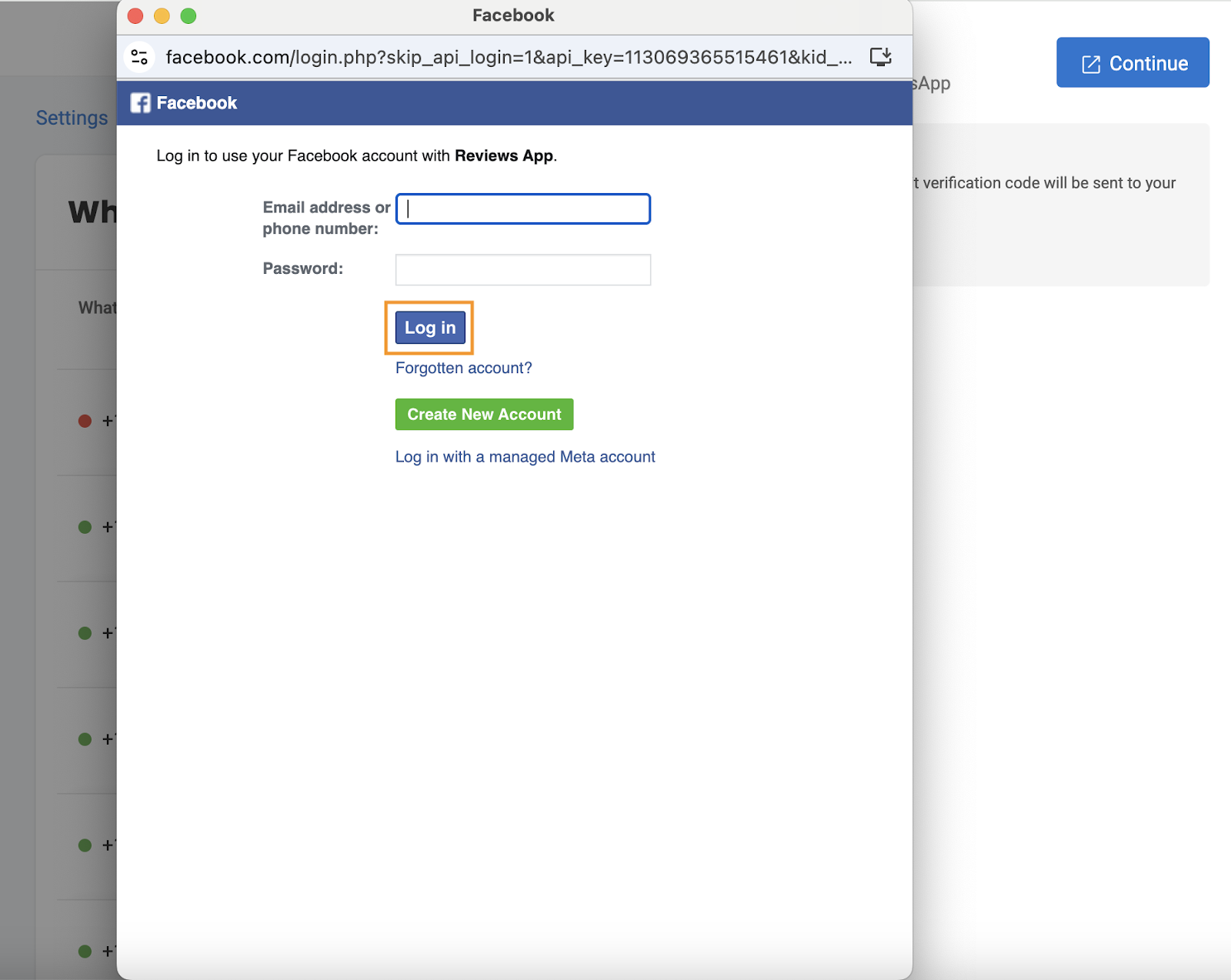The height and width of the screenshot is (980, 1231).
Task: Click the Facebook title in blue header
Action: click(197, 103)
